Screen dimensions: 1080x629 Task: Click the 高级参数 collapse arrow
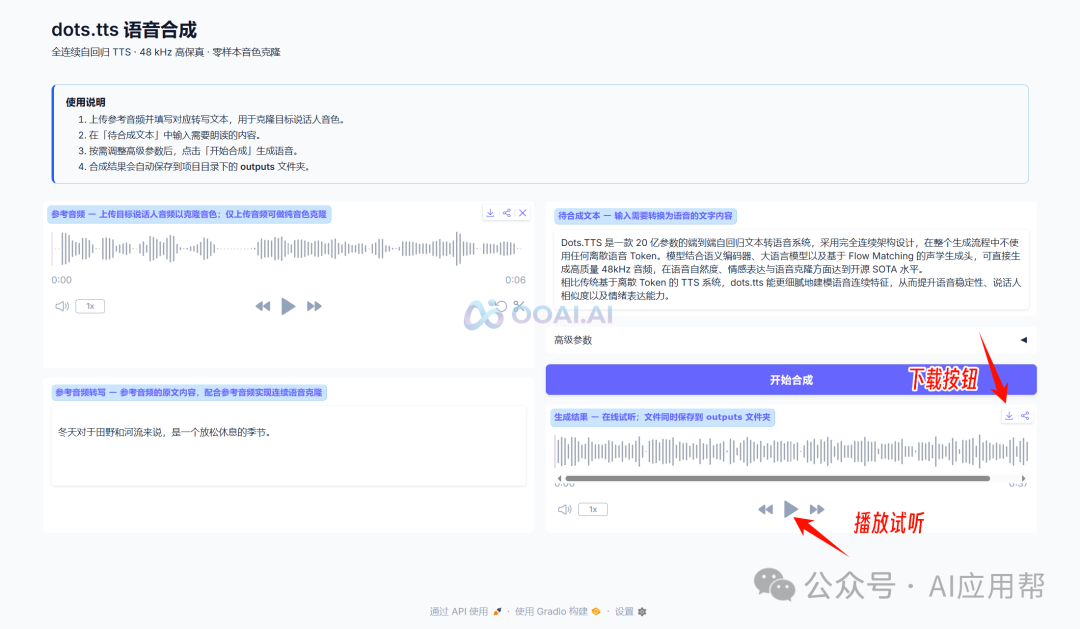pyautogui.click(x=1024, y=340)
